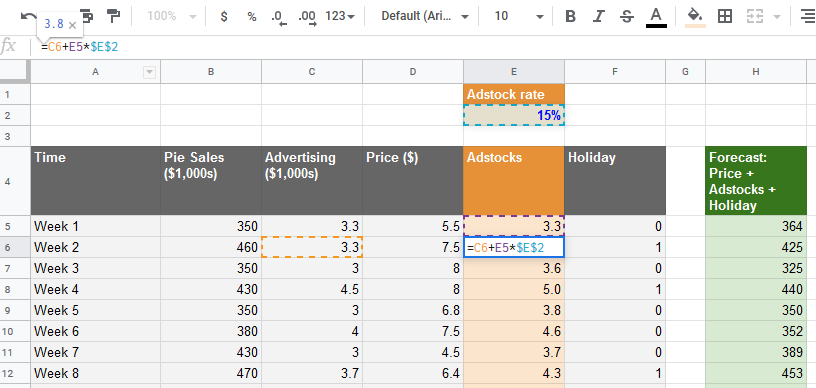This screenshot has width=816, height=388.
Task: Open the column A filter dropdown arrow
Action: (149, 72)
